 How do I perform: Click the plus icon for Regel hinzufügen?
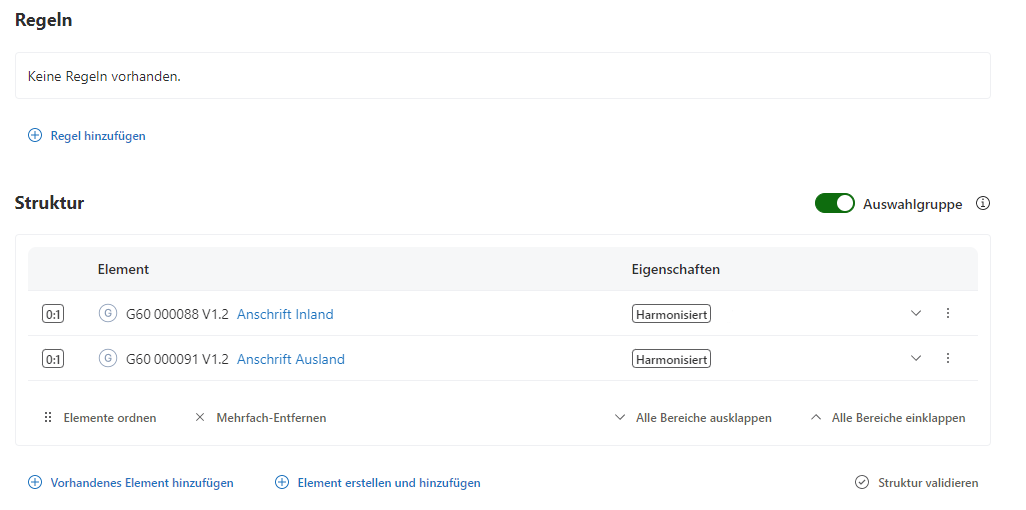click(x=35, y=136)
